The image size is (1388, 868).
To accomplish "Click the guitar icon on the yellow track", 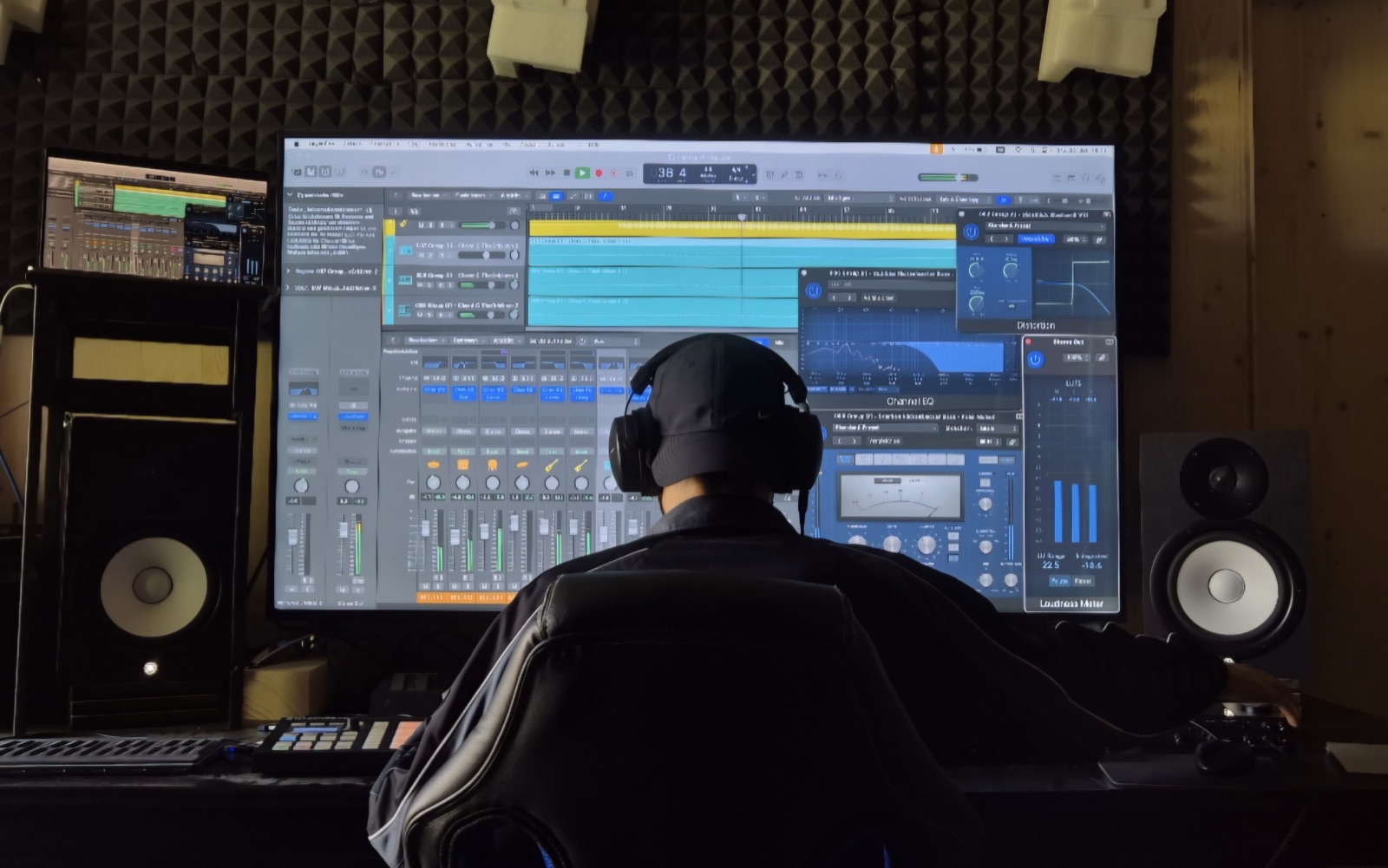I will [403, 225].
